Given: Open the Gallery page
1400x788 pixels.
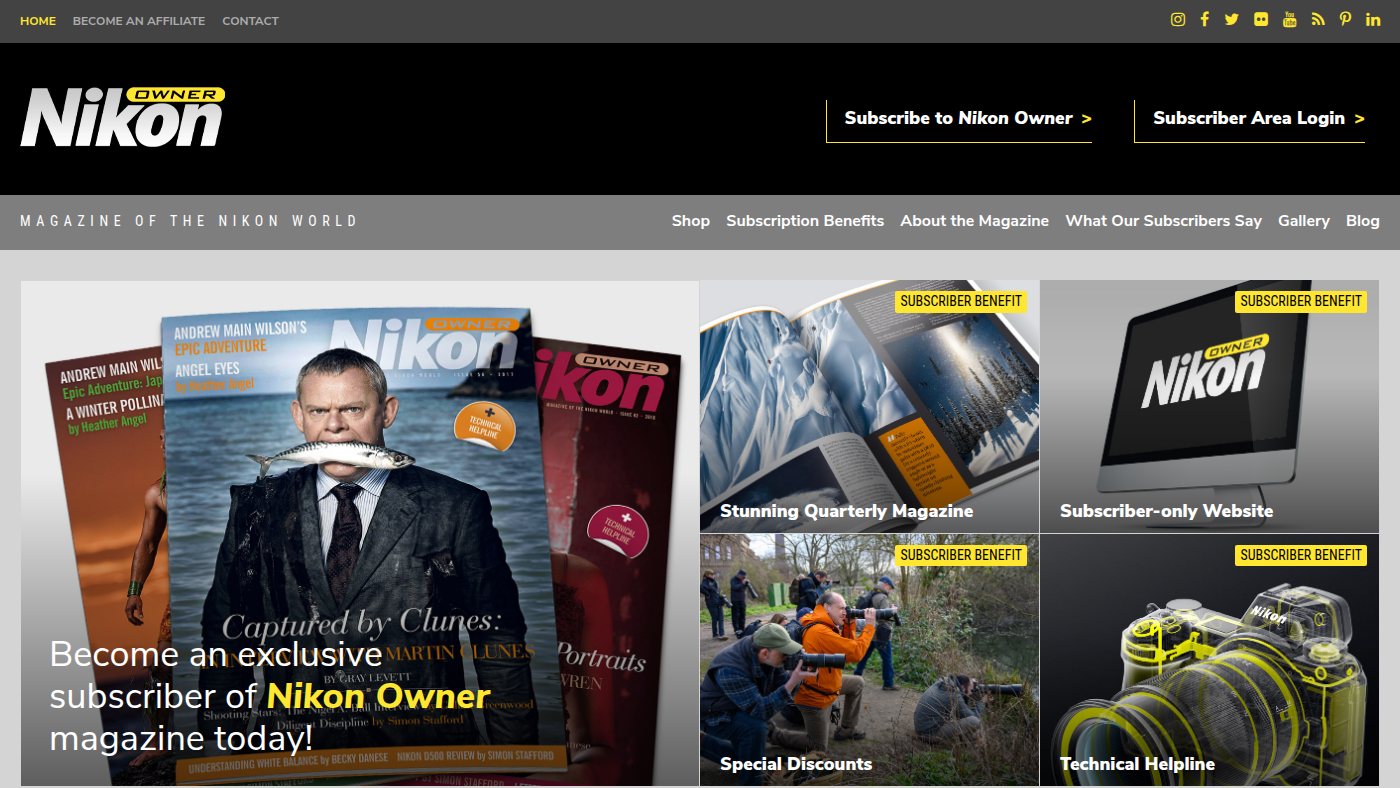Looking at the screenshot, I should (1304, 221).
